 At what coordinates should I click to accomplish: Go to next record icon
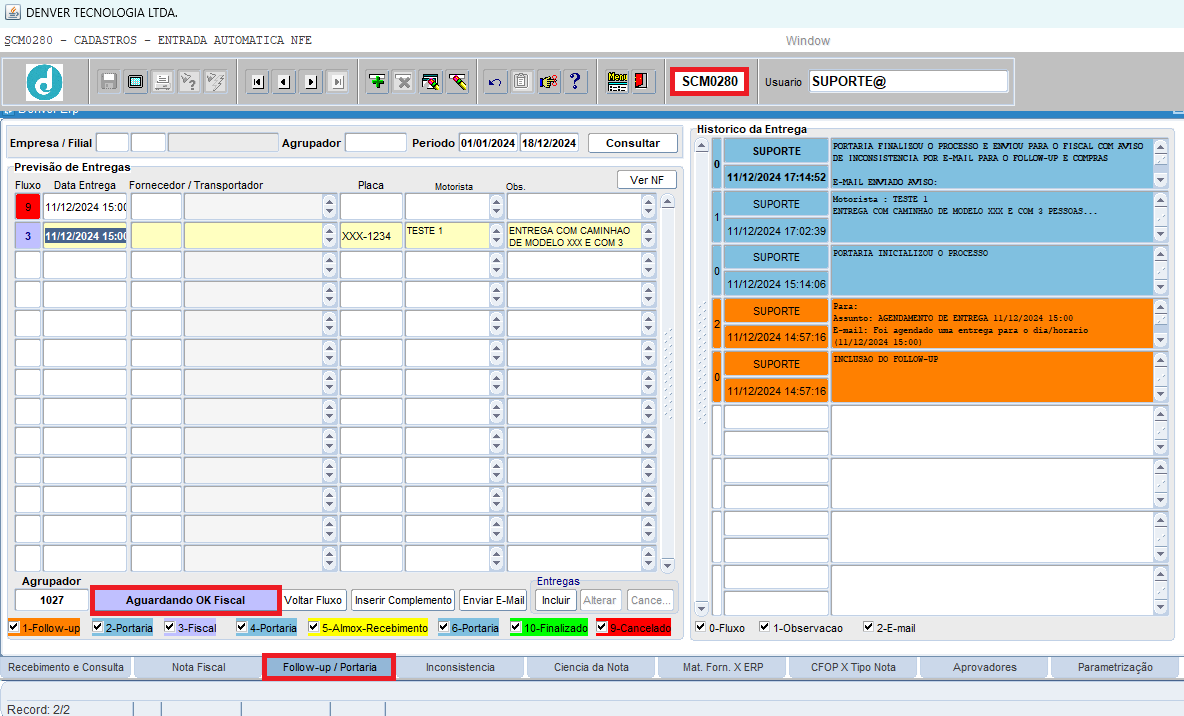pyautogui.click(x=311, y=82)
